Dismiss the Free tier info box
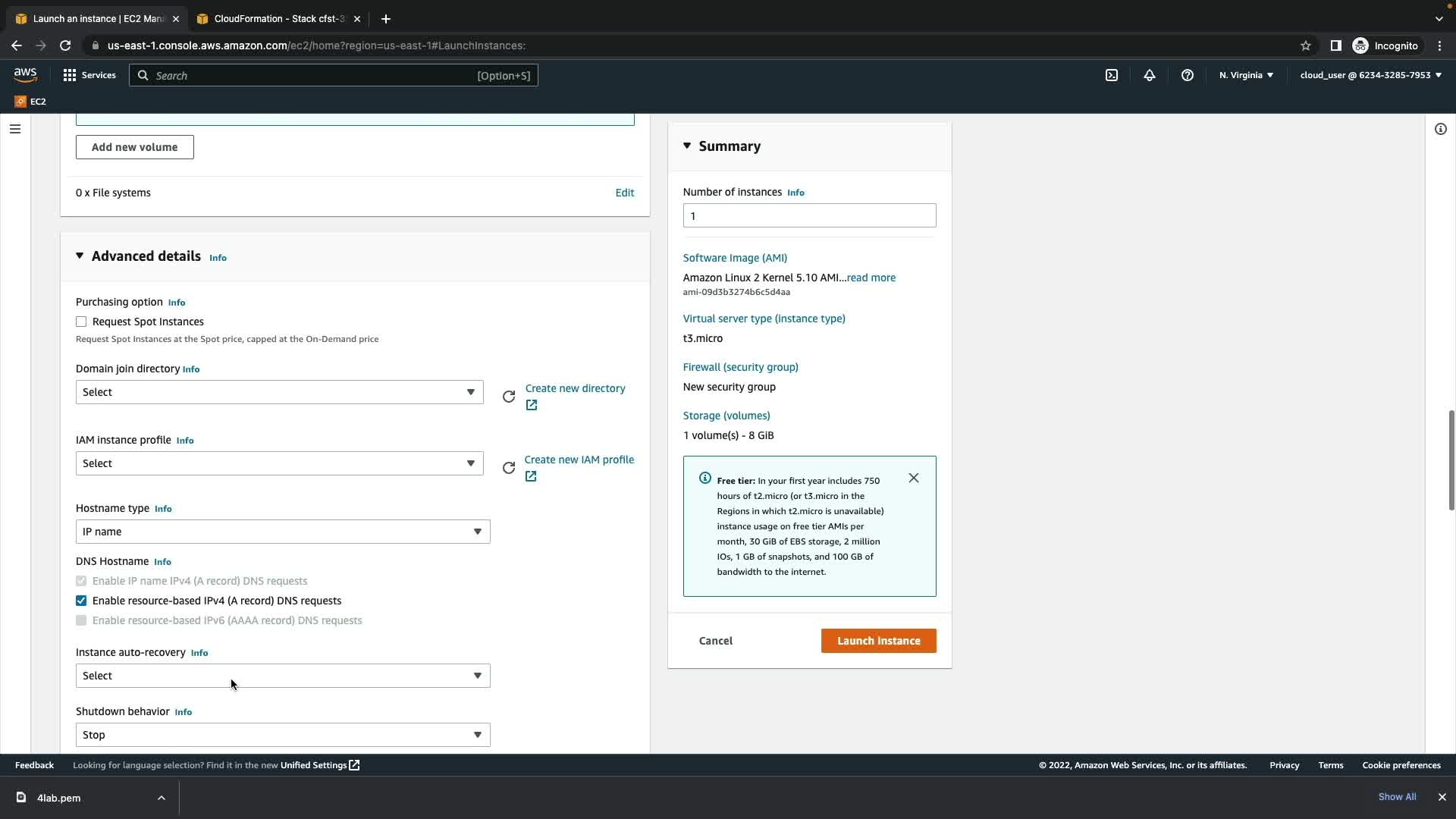The image size is (1456, 819). coord(913,478)
